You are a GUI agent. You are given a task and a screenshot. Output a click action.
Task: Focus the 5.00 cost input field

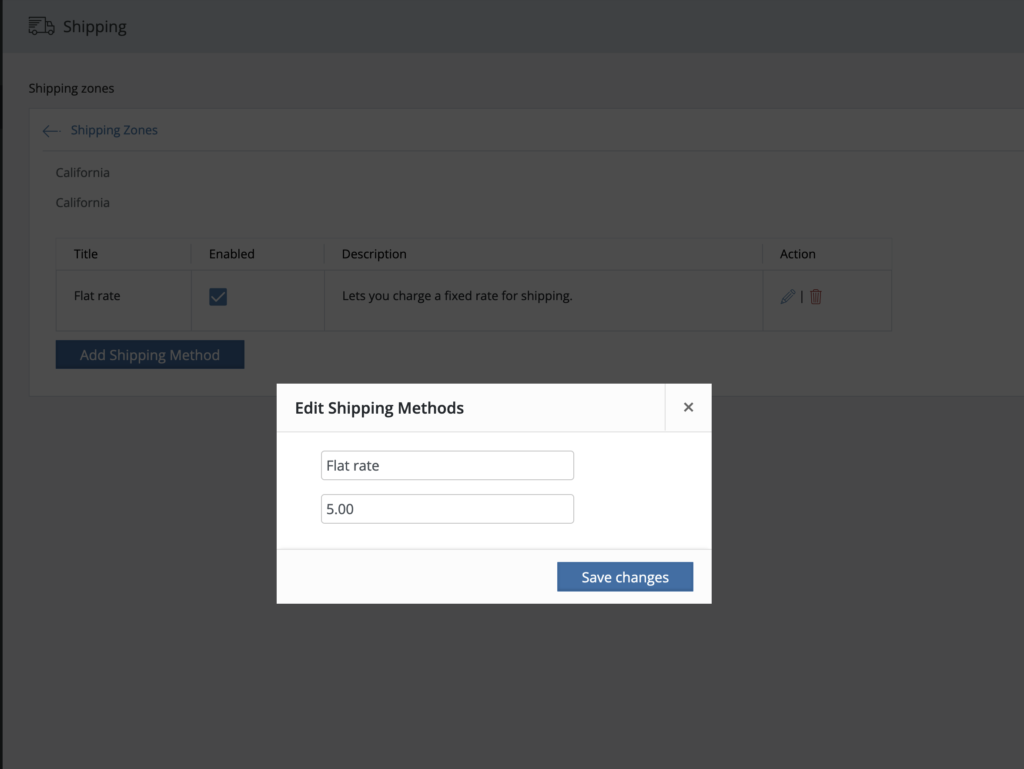(x=447, y=509)
